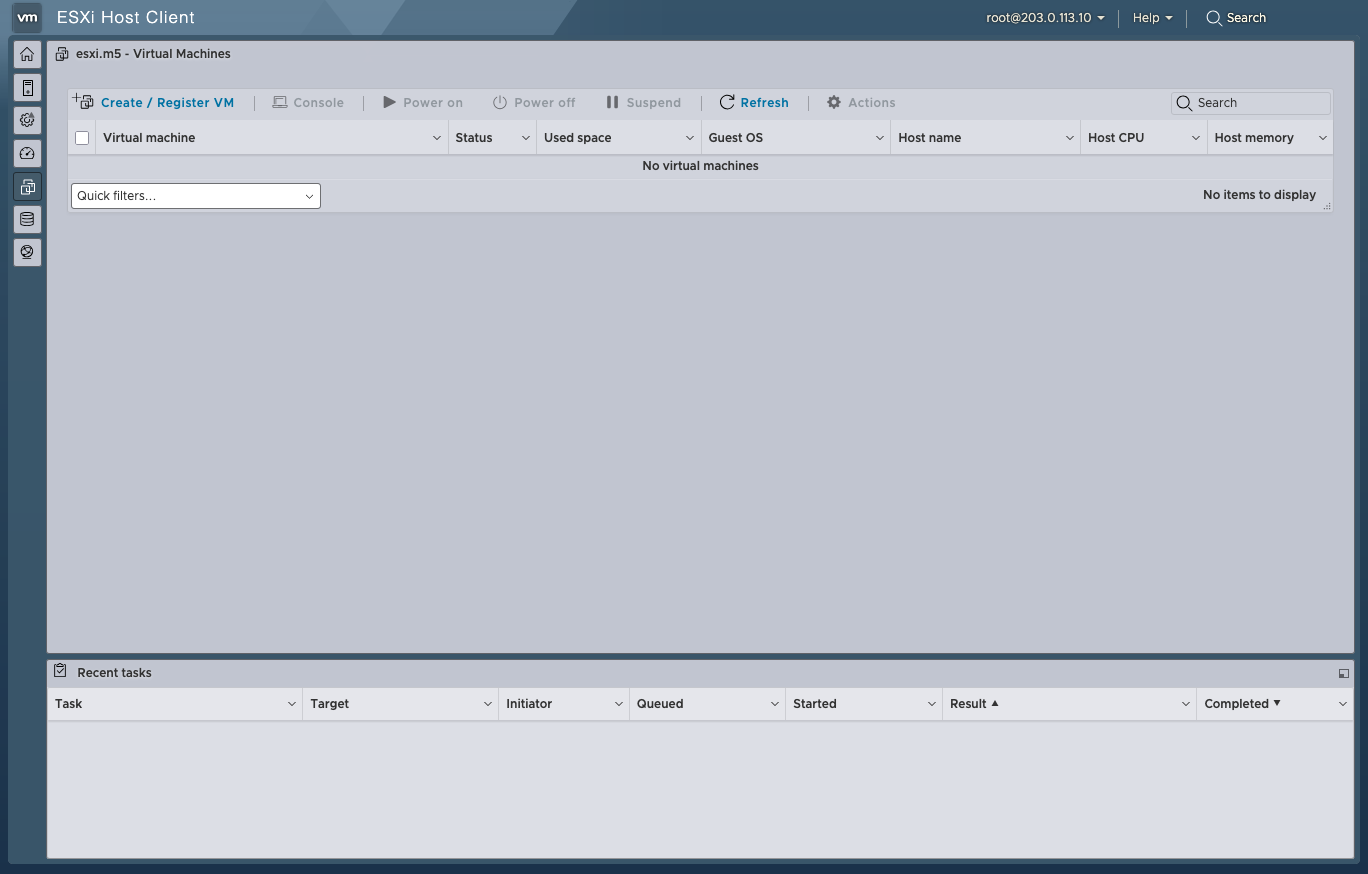Viewport: 1368px width, 874px height.
Task: Open the Started column dropdown in Recent tasks
Action: point(932,704)
